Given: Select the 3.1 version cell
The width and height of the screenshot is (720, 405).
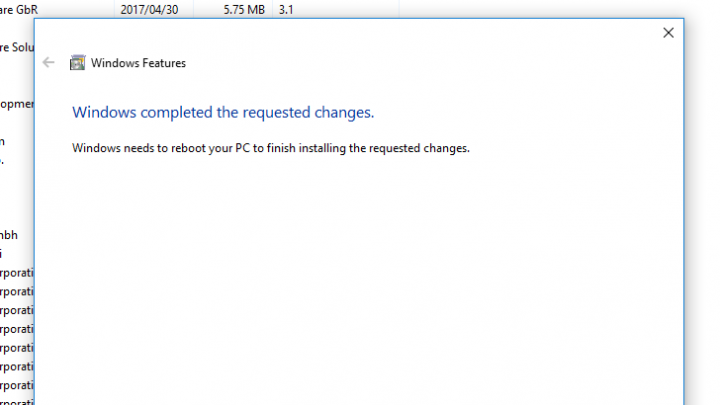Looking at the screenshot, I should pyautogui.click(x=286, y=10).
